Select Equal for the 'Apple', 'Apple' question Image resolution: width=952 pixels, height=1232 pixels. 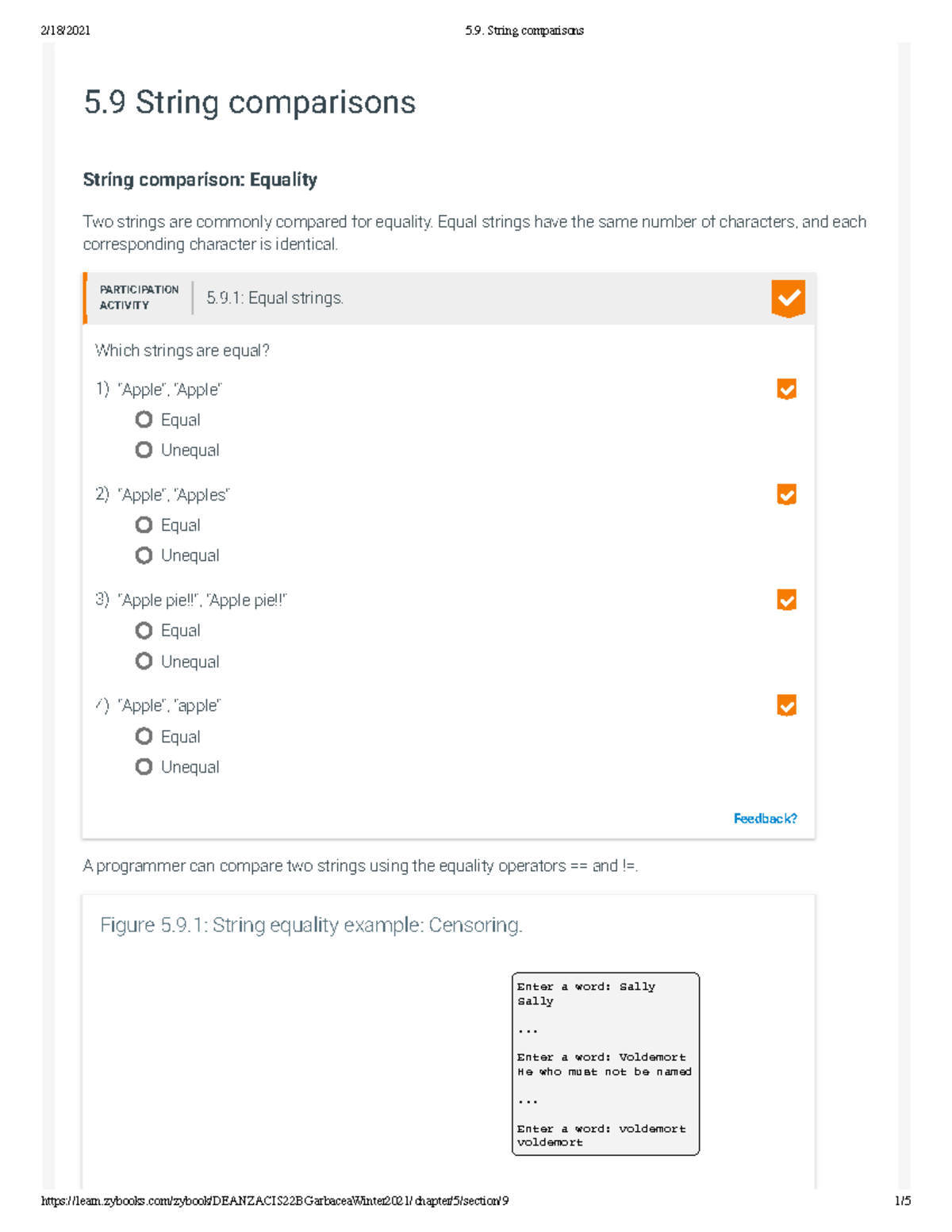point(144,419)
